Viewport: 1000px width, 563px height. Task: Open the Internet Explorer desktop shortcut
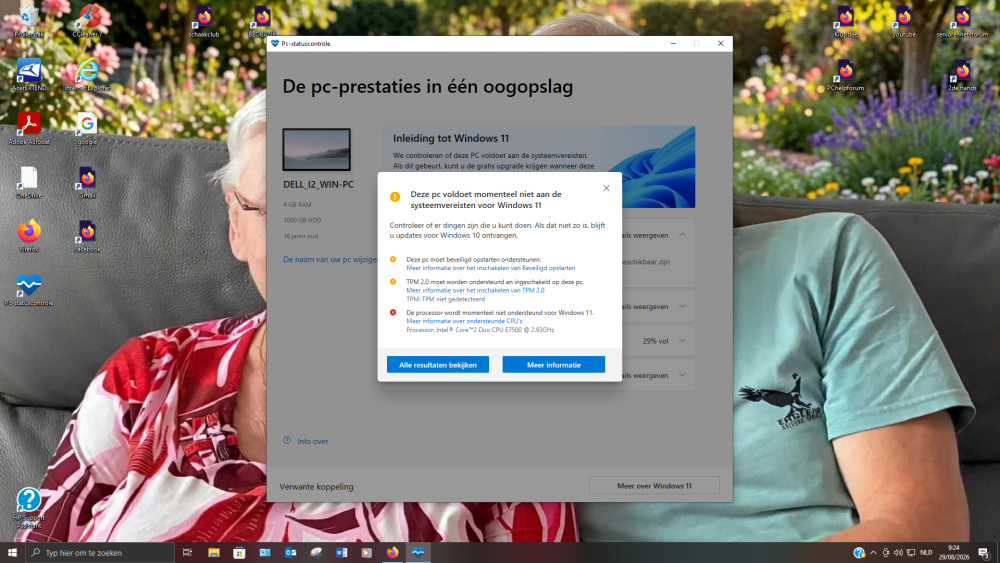(x=87, y=75)
